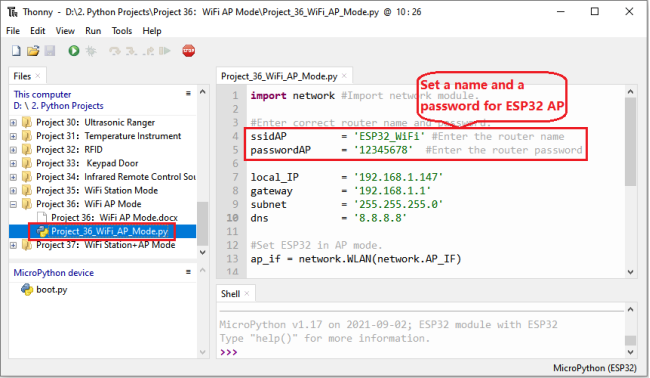This screenshot has height=378, width=650.
Task: Open the File menu
Action: [13, 31]
